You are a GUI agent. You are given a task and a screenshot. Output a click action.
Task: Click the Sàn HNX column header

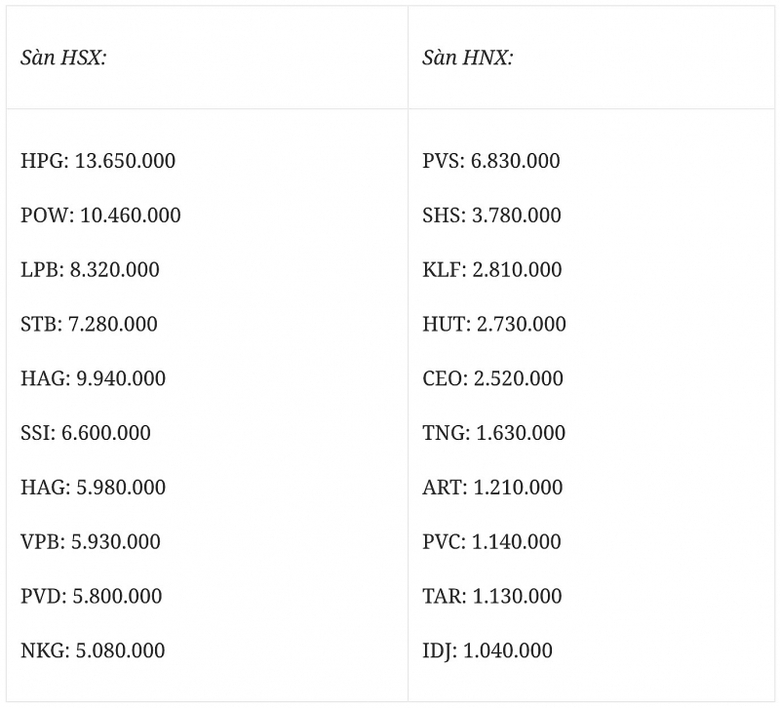467,58
